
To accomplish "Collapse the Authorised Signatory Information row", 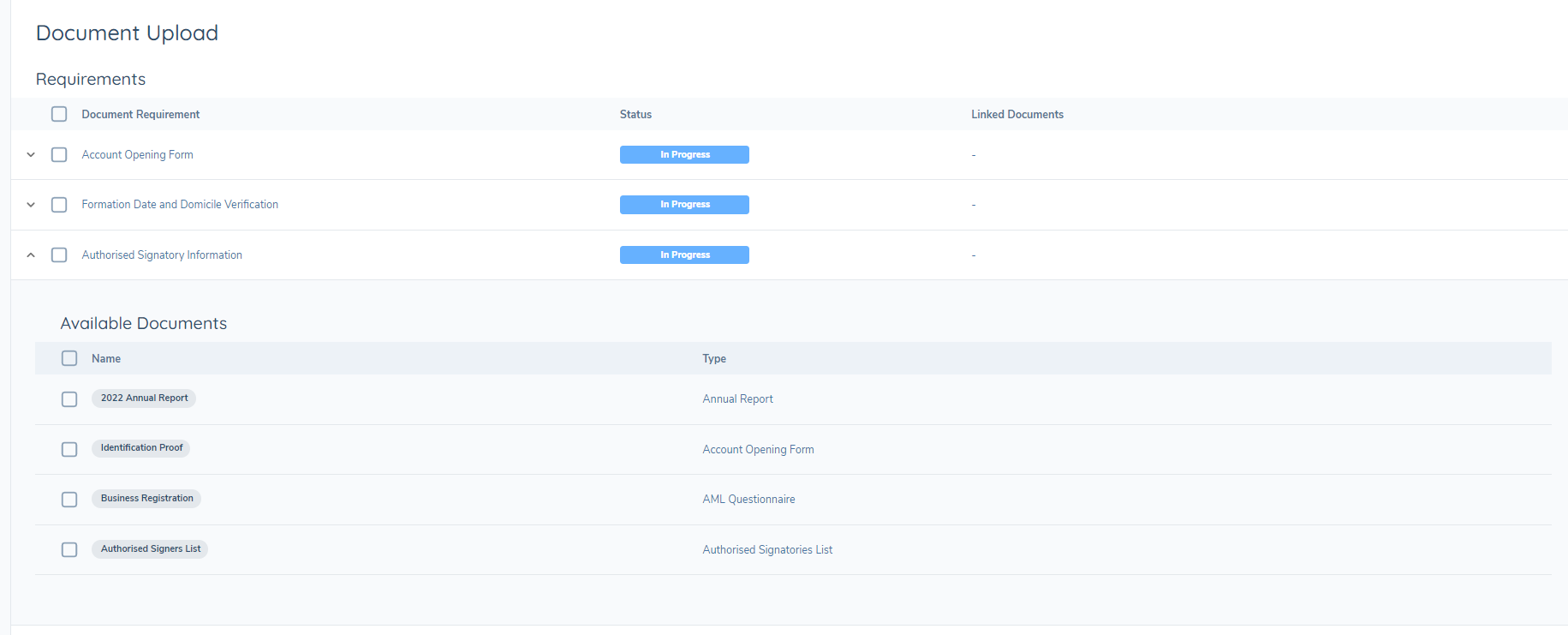I will pos(31,255).
